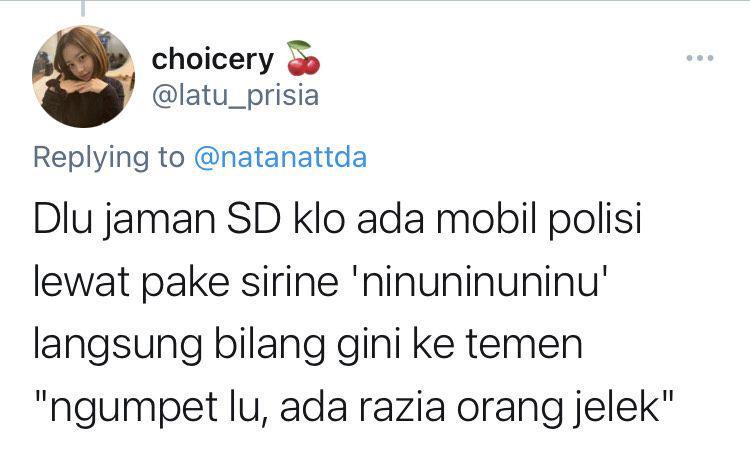This screenshot has height=476, width=750.
Task: Open the @natanattda mention link
Action: [280, 157]
